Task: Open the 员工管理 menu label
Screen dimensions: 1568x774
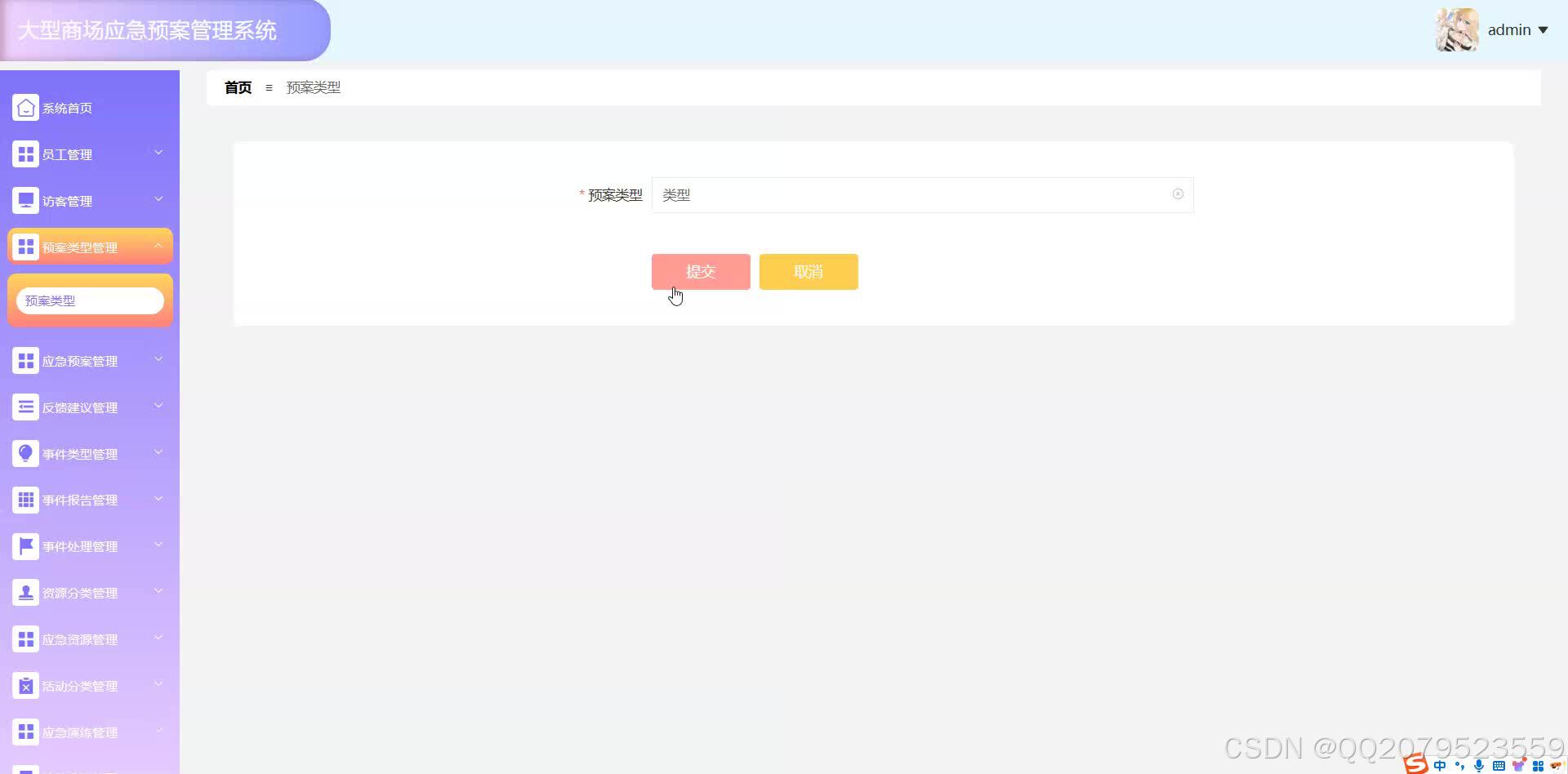Action: click(67, 154)
